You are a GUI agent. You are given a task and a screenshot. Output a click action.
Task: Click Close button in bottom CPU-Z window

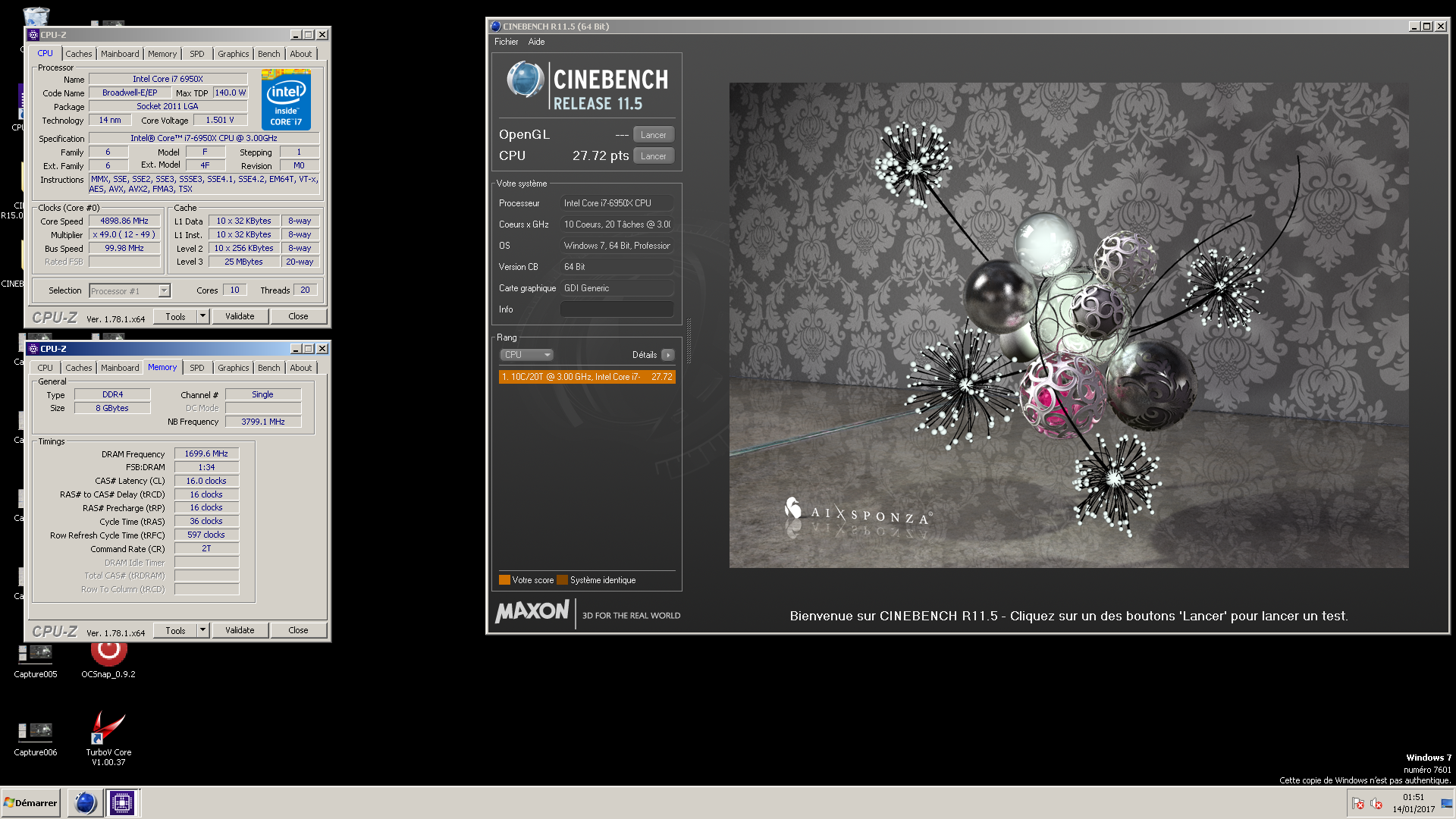tap(298, 630)
